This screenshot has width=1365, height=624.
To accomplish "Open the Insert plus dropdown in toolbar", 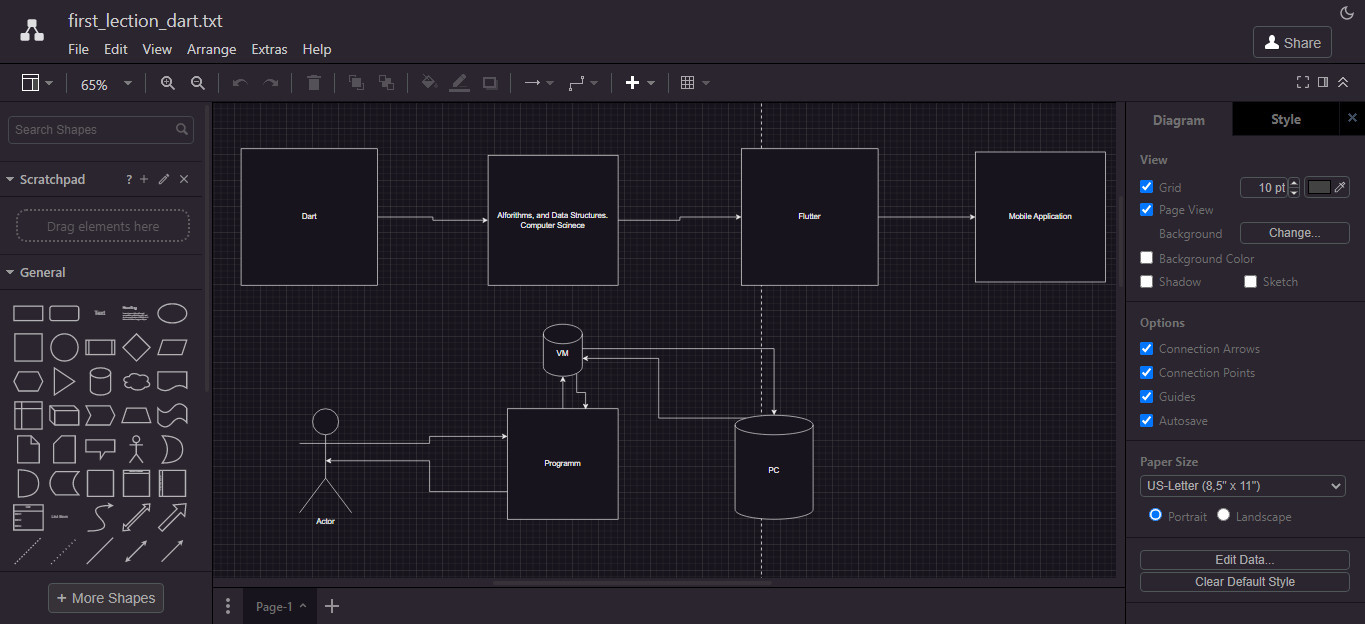I will pyautogui.click(x=640, y=83).
